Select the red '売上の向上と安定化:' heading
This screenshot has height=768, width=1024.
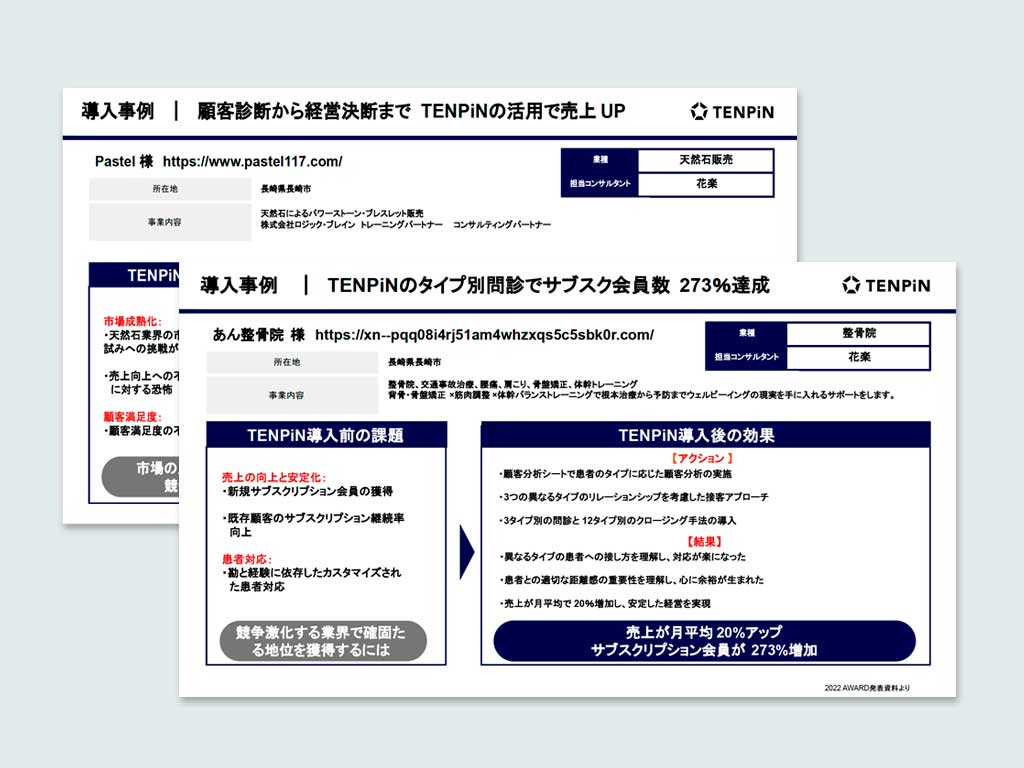pos(274,477)
